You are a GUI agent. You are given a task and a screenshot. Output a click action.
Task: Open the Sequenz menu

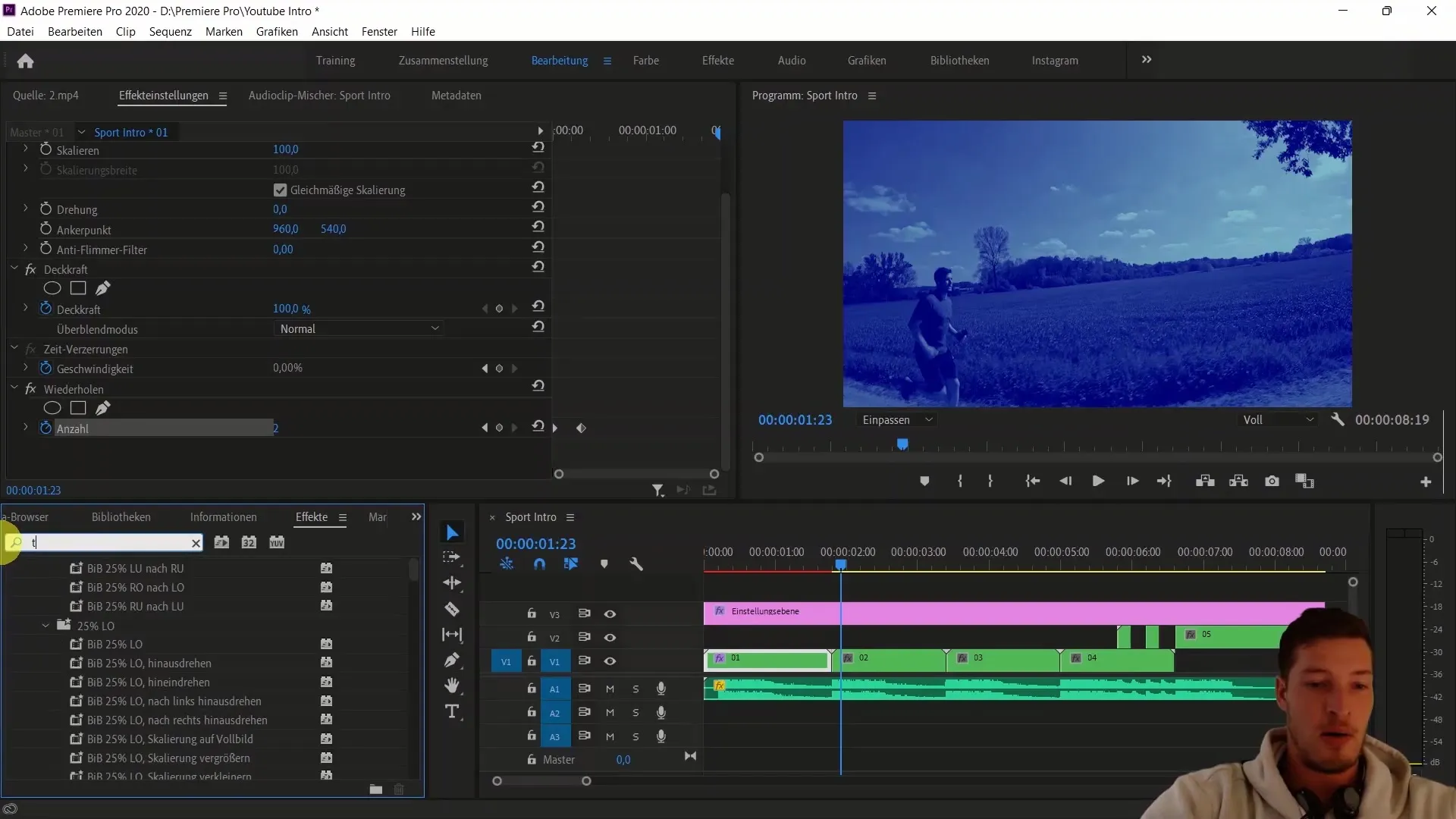[x=170, y=31]
